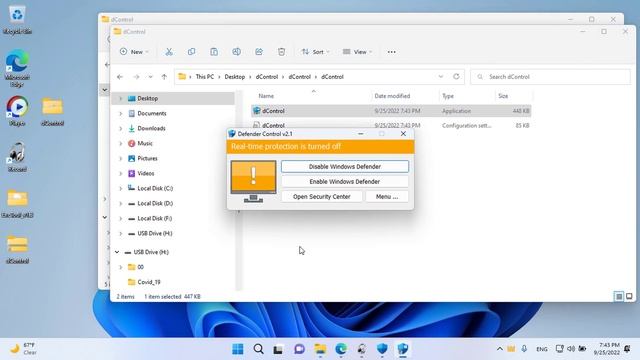The image size is (640, 360).
Task: Open File Explorer from the taskbar
Action: [320, 349]
